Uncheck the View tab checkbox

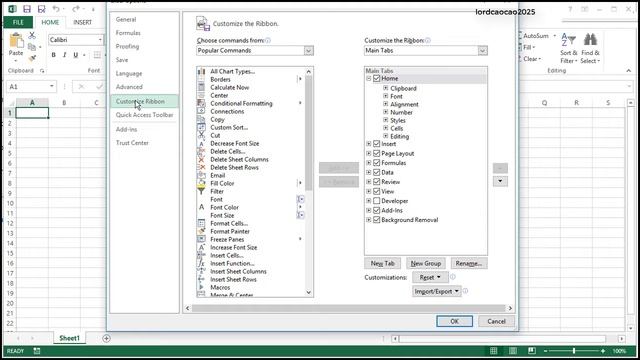click(377, 191)
